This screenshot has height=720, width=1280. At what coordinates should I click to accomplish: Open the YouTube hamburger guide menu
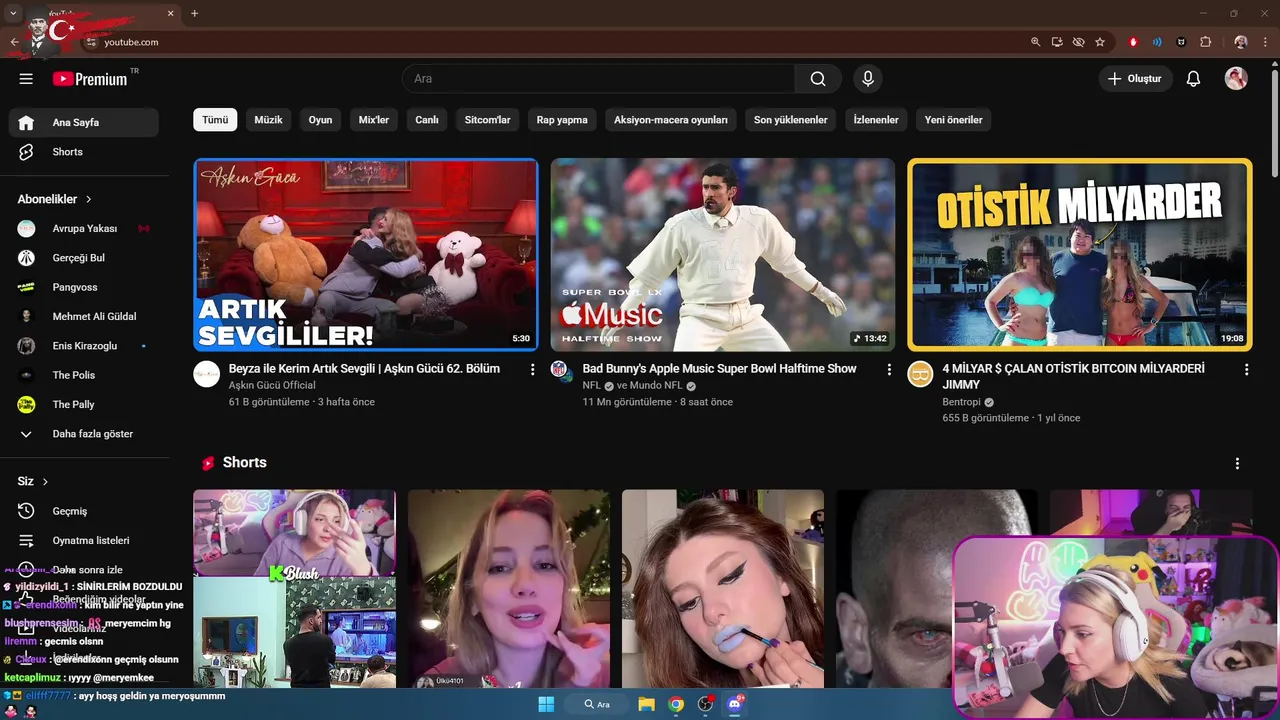(26, 79)
